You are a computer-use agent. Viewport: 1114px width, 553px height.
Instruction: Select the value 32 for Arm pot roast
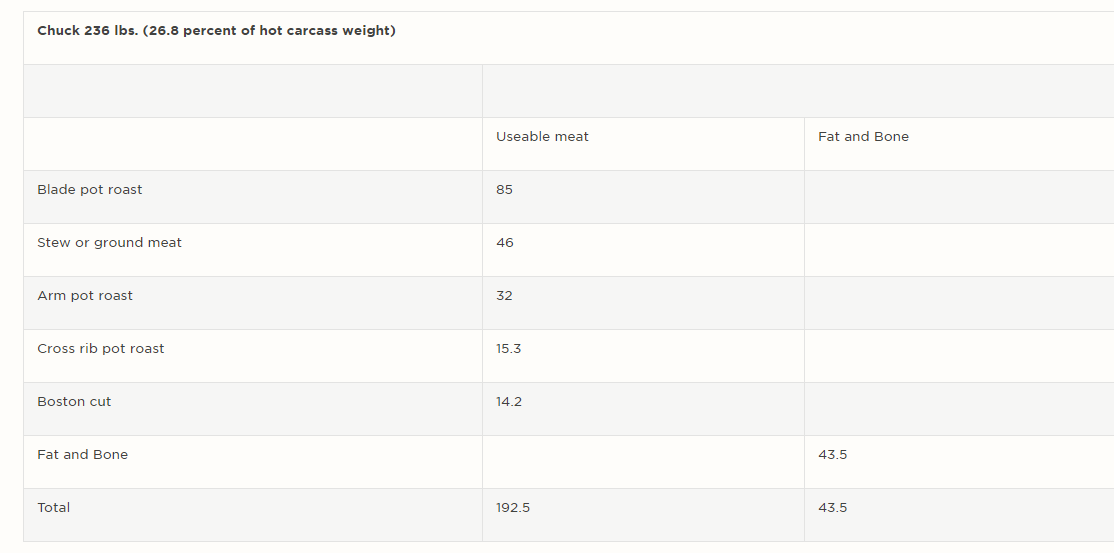coord(504,296)
